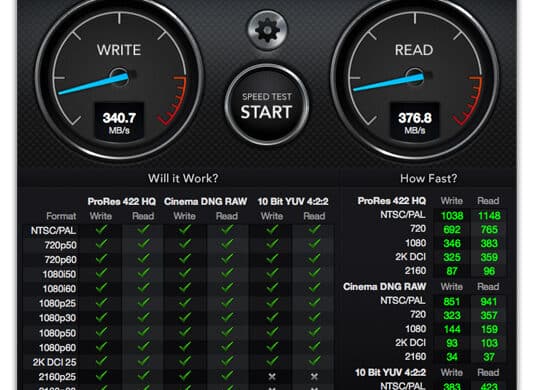Click the Cinema DNG 2160 read value 37
Image resolution: width=533 pixels, height=390 pixels.
point(489,357)
